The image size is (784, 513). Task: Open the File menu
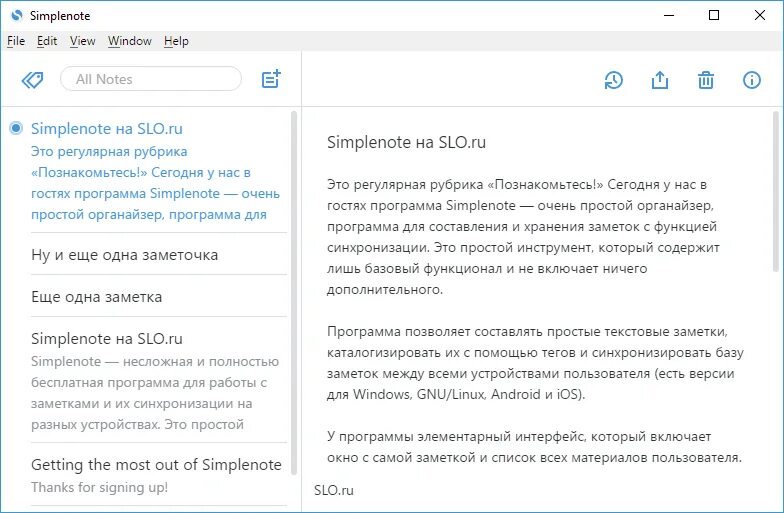[16, 41]
